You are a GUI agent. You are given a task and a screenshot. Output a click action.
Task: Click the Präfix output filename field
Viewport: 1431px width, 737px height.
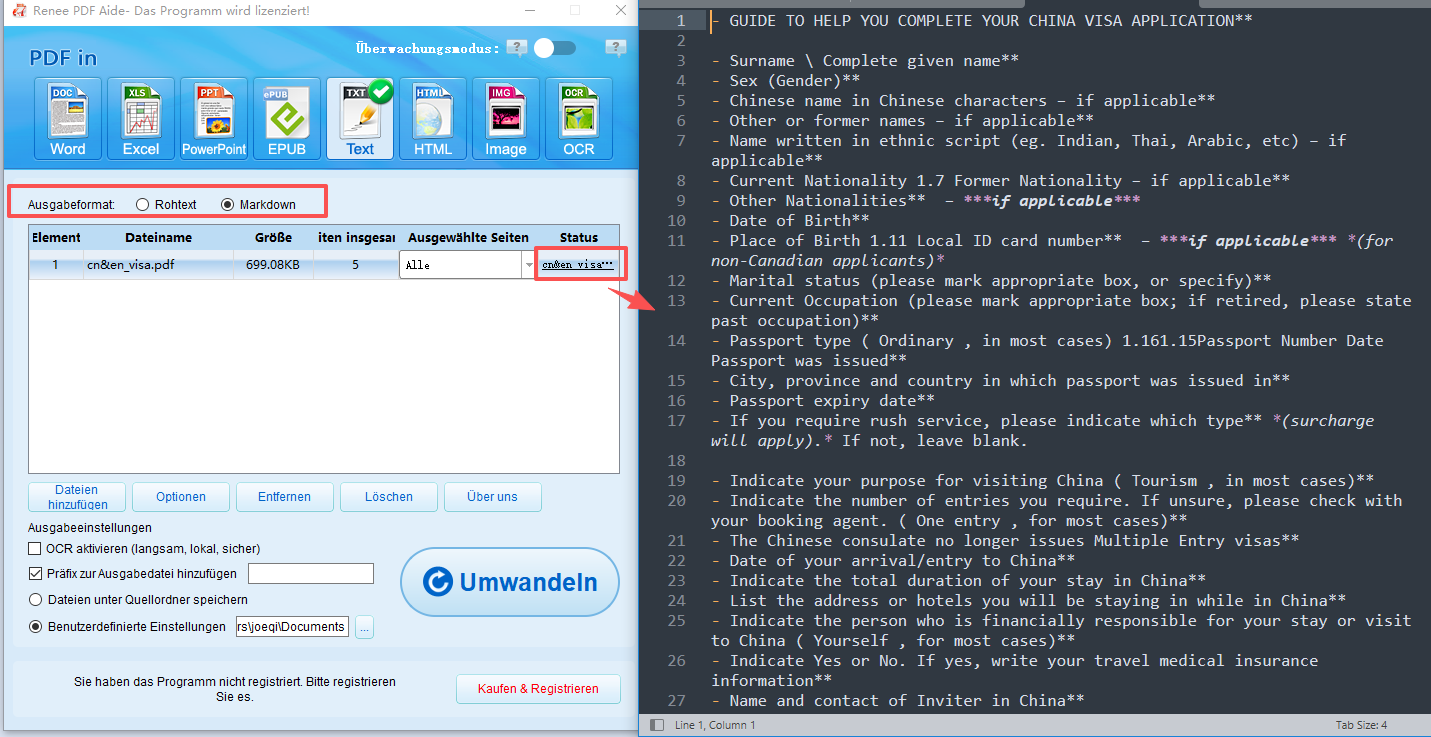(311, 573)
